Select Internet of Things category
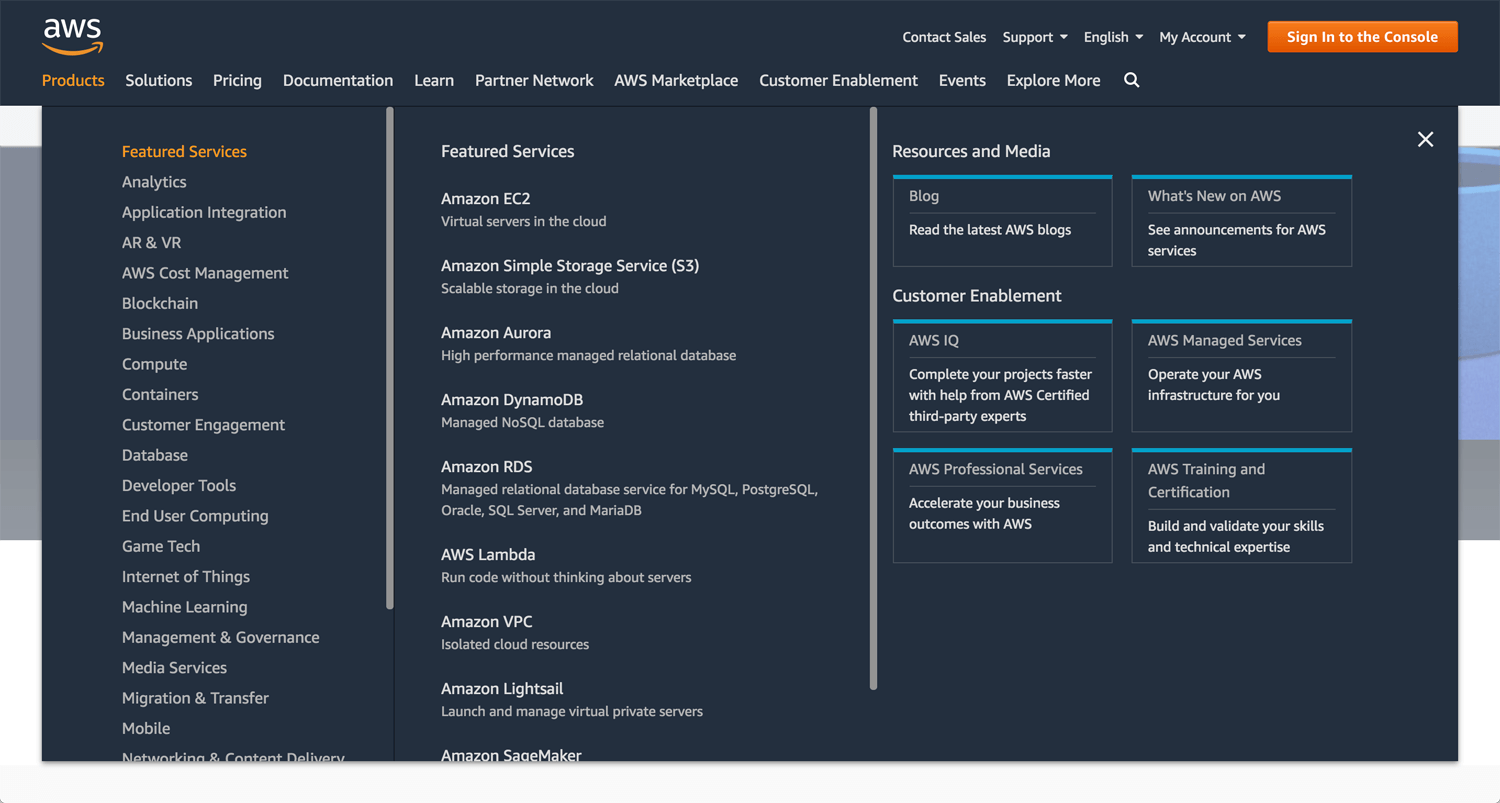This screenshot has height=803, width=1500. tap(186, 576)
